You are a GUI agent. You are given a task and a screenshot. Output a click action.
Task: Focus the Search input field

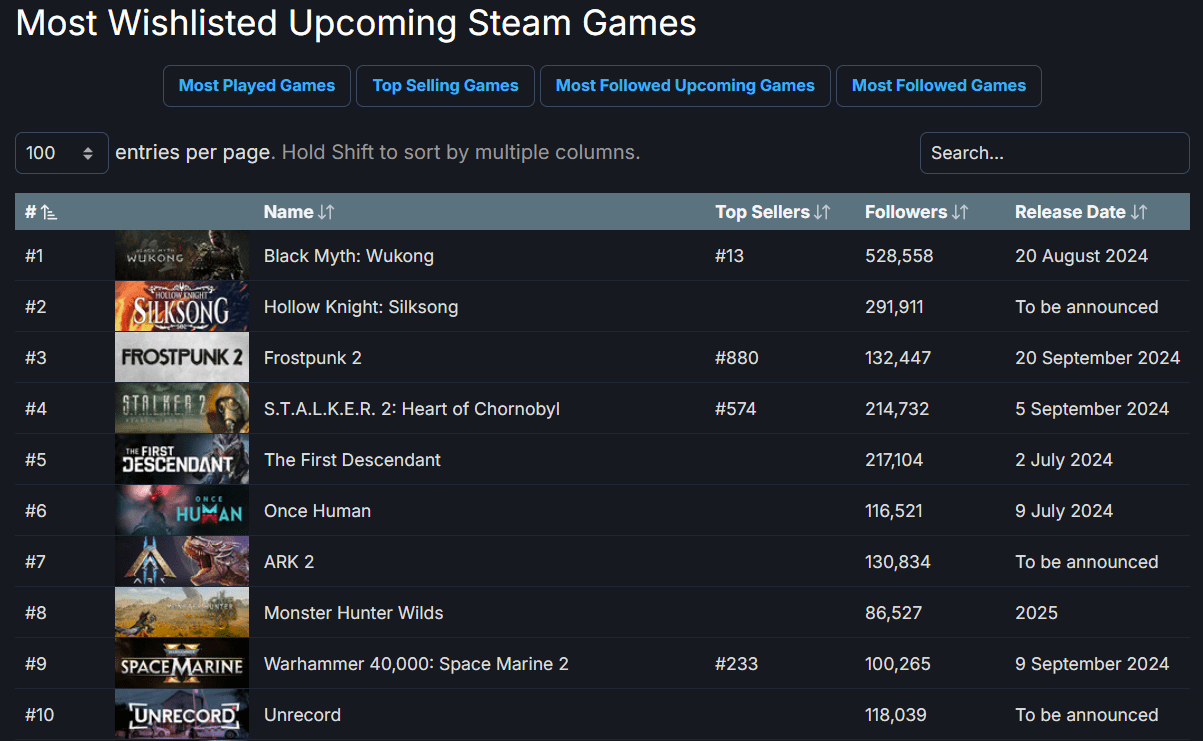click(1055, 153)
